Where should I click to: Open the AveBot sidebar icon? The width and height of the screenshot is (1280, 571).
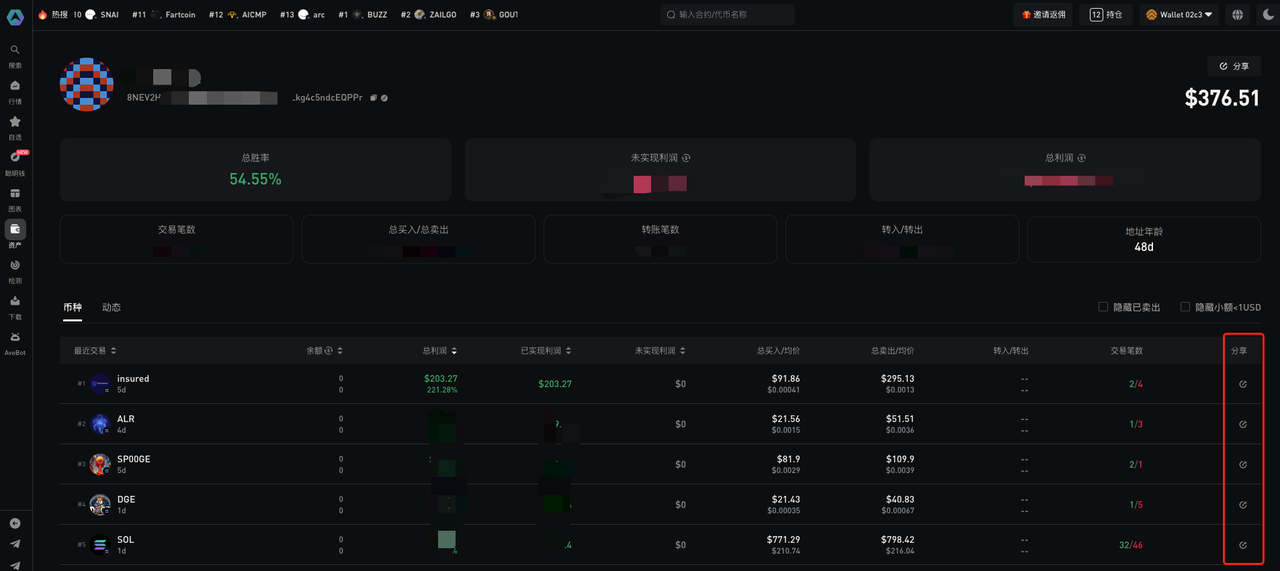(x=15, y=341)
